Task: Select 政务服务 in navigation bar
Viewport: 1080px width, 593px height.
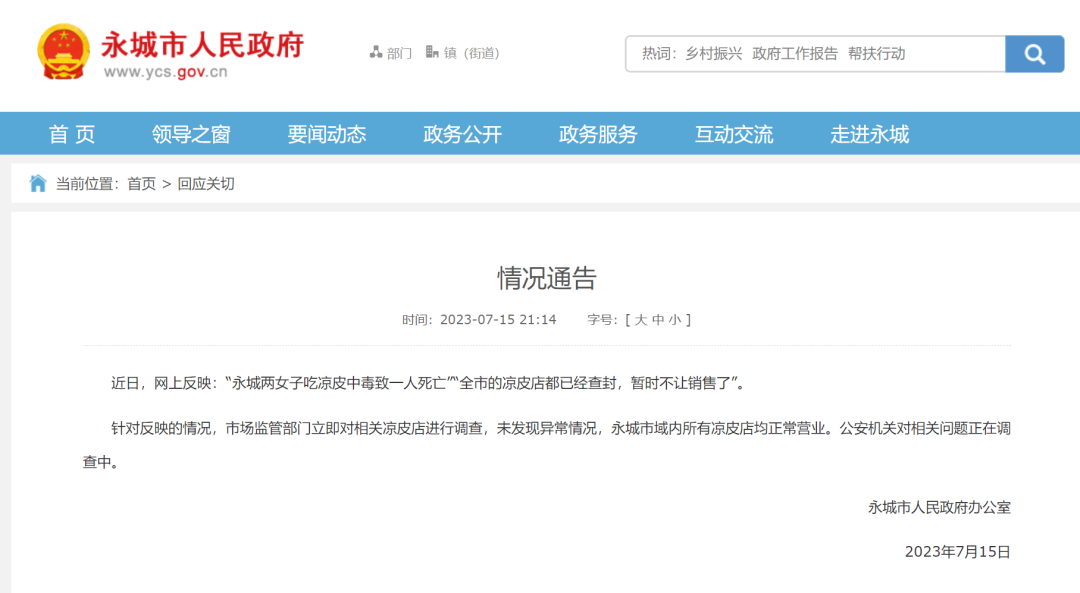Action: [x=598, y=134]
